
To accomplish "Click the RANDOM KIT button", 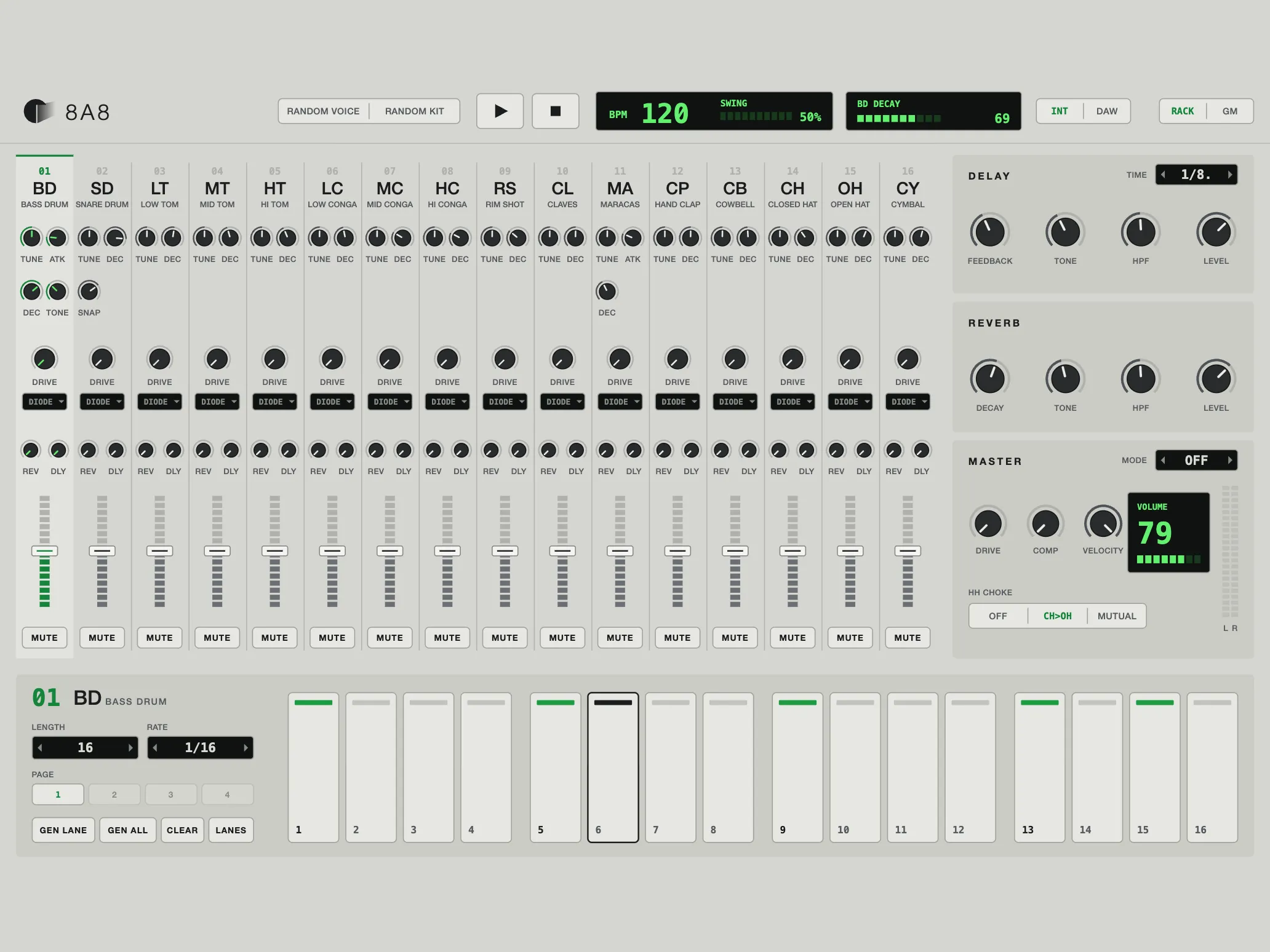I will pos(414,111).
